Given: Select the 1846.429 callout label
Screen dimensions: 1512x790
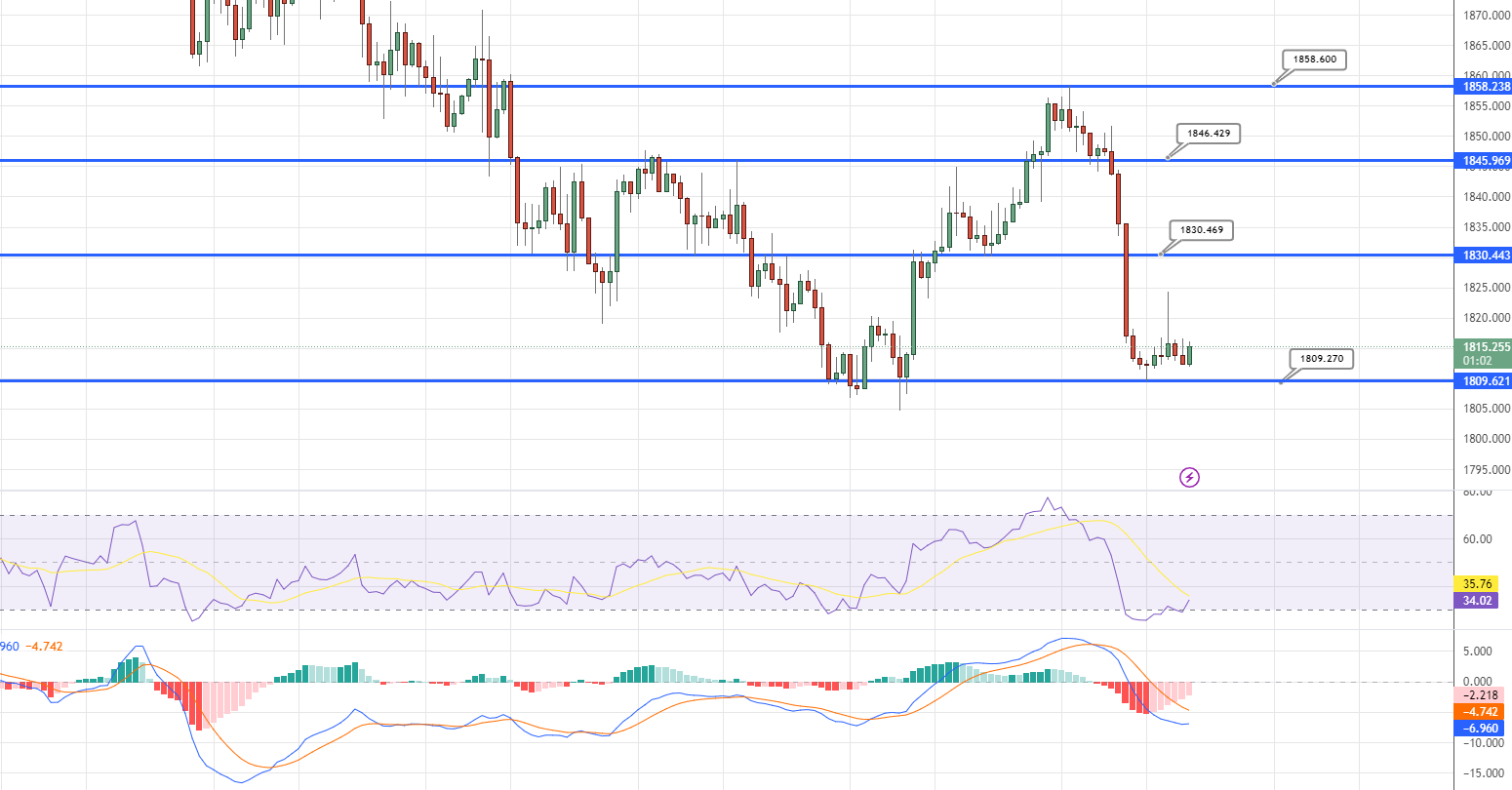Looking at the screenshot, I should tap(1208, 133).
